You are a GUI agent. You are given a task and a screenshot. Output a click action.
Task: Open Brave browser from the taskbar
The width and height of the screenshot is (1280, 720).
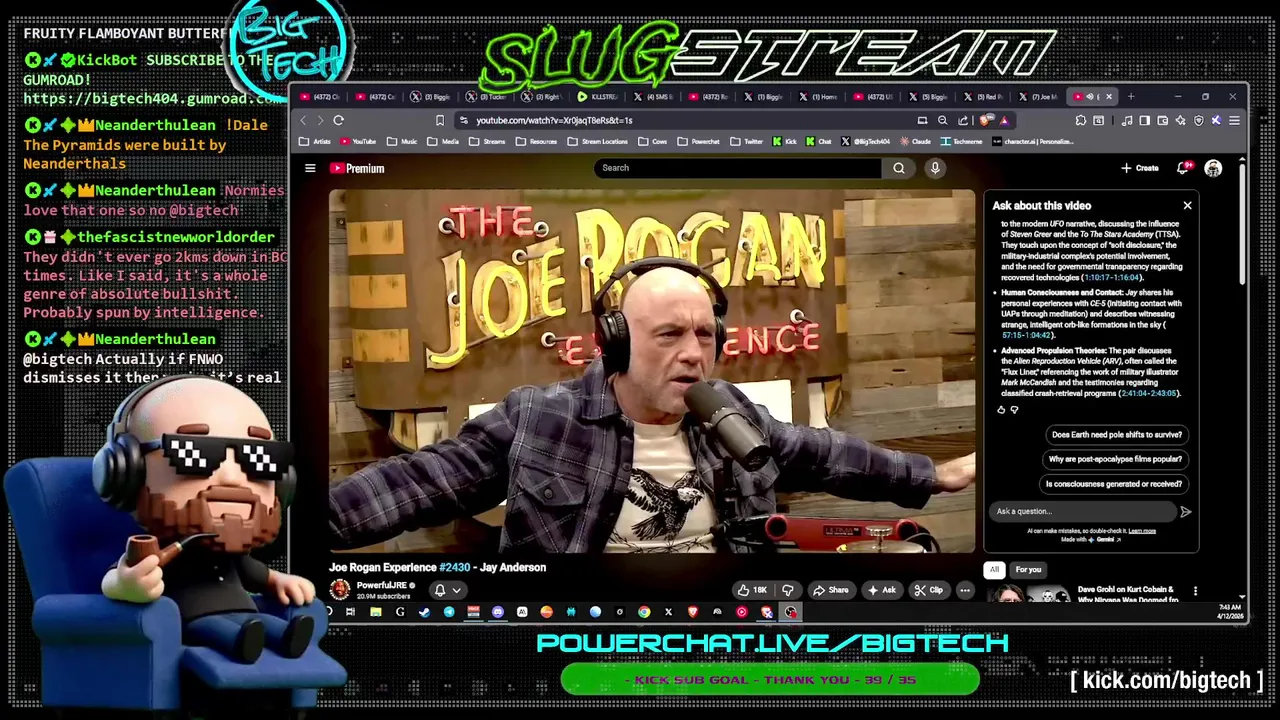[x=693, y=612]
